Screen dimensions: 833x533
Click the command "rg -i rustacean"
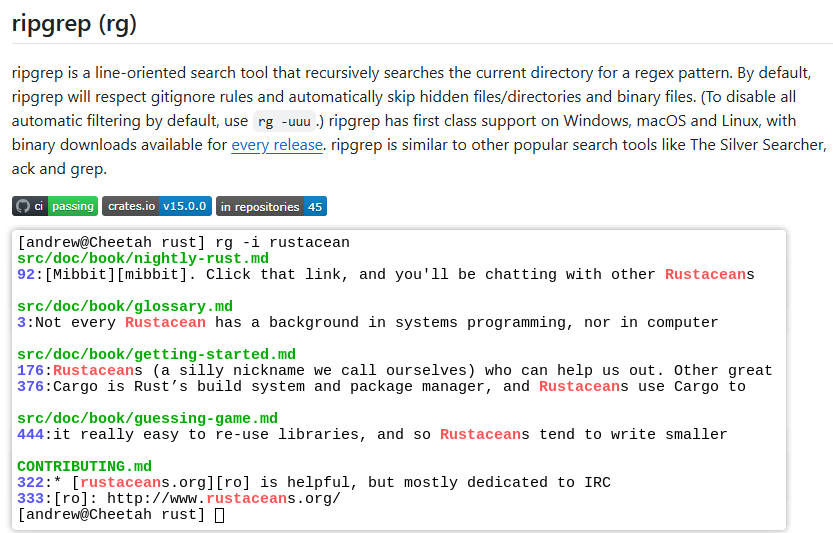coord(282,242)
